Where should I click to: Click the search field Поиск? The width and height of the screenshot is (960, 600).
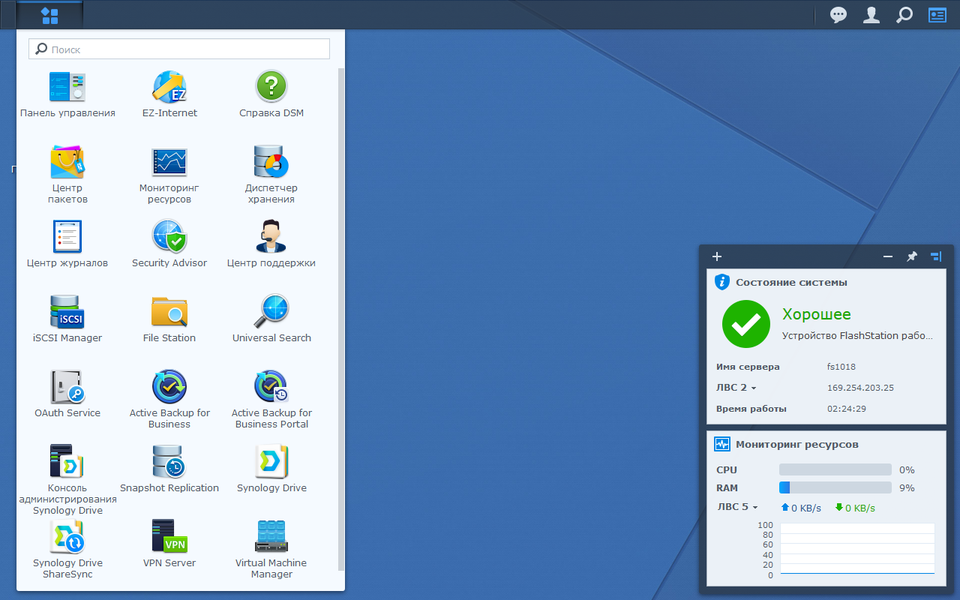pos(179,49)
